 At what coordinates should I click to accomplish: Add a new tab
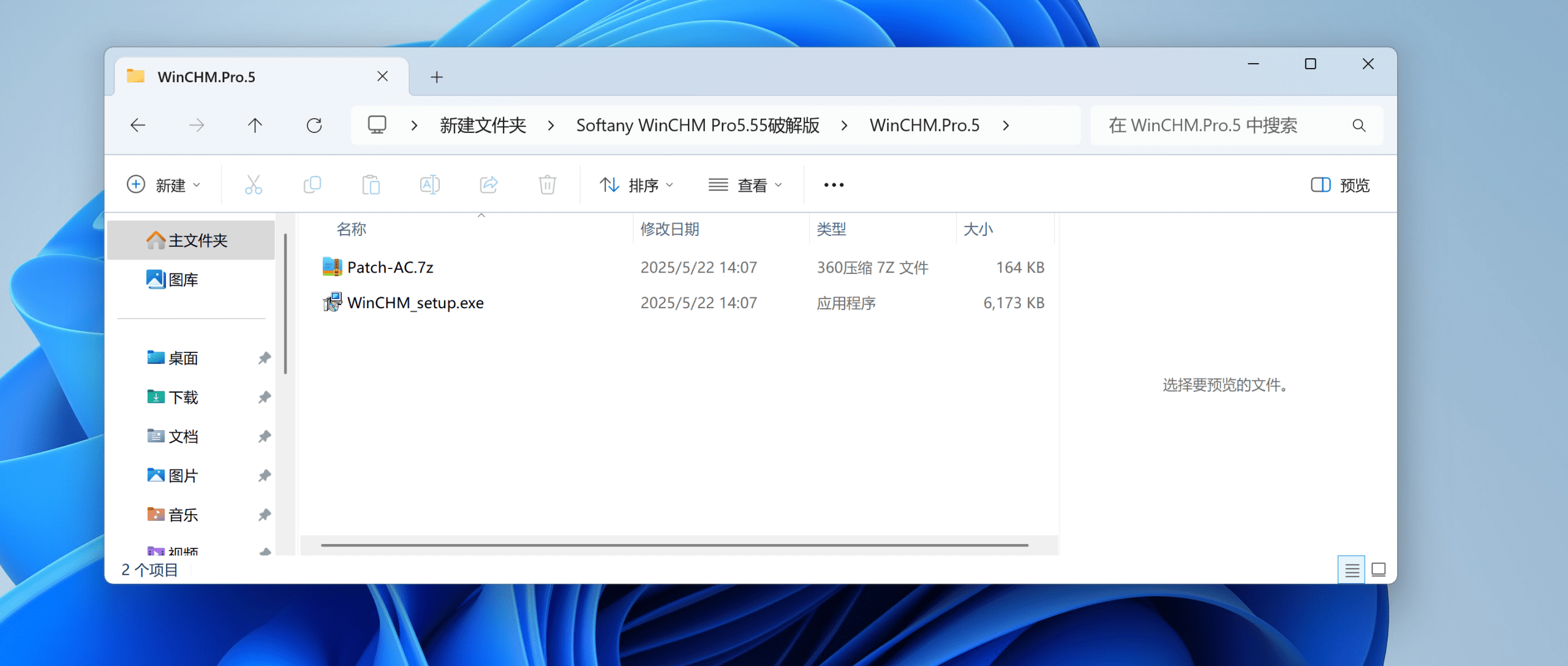(x=437, y=77)
